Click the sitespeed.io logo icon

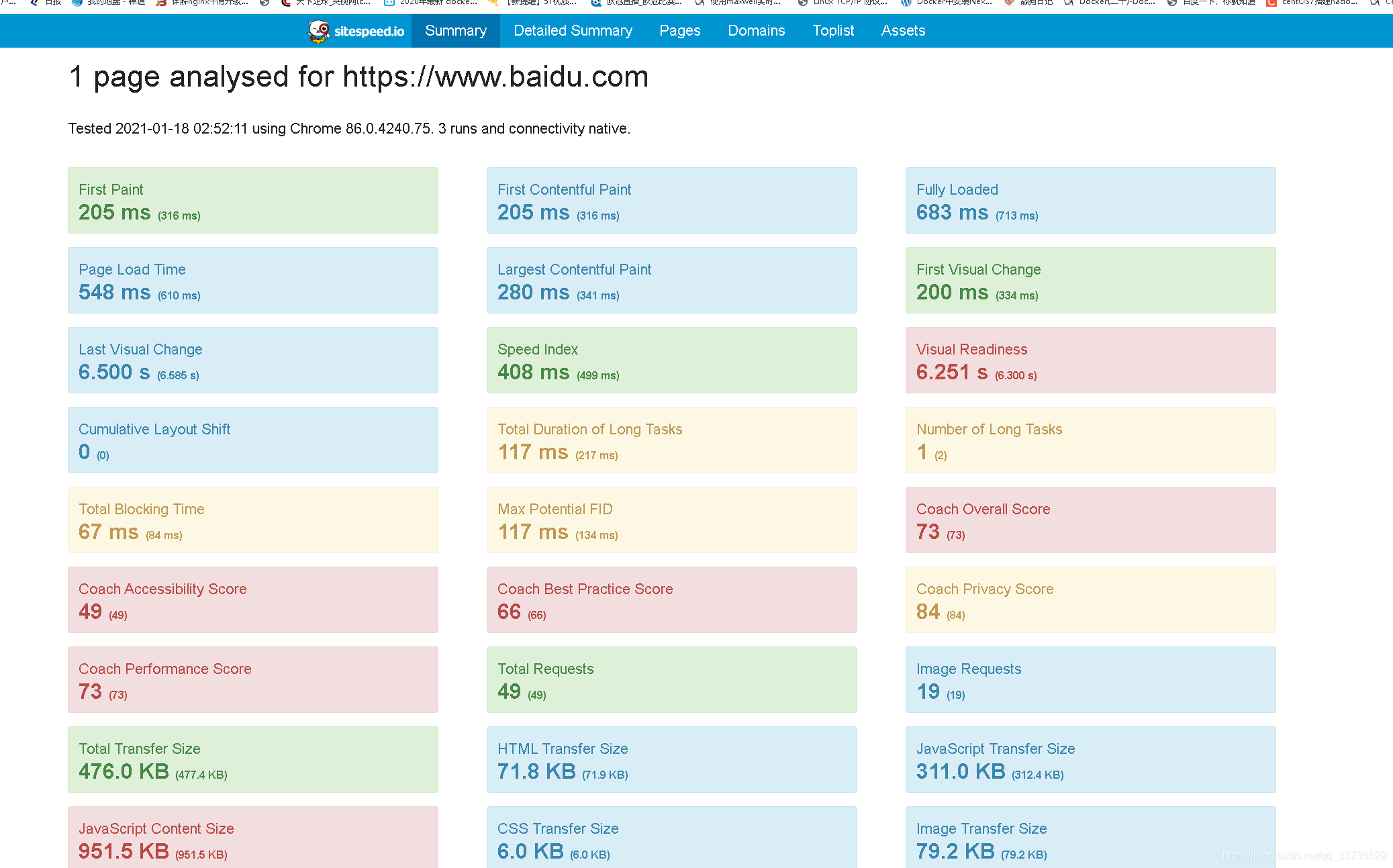[319, 31]
